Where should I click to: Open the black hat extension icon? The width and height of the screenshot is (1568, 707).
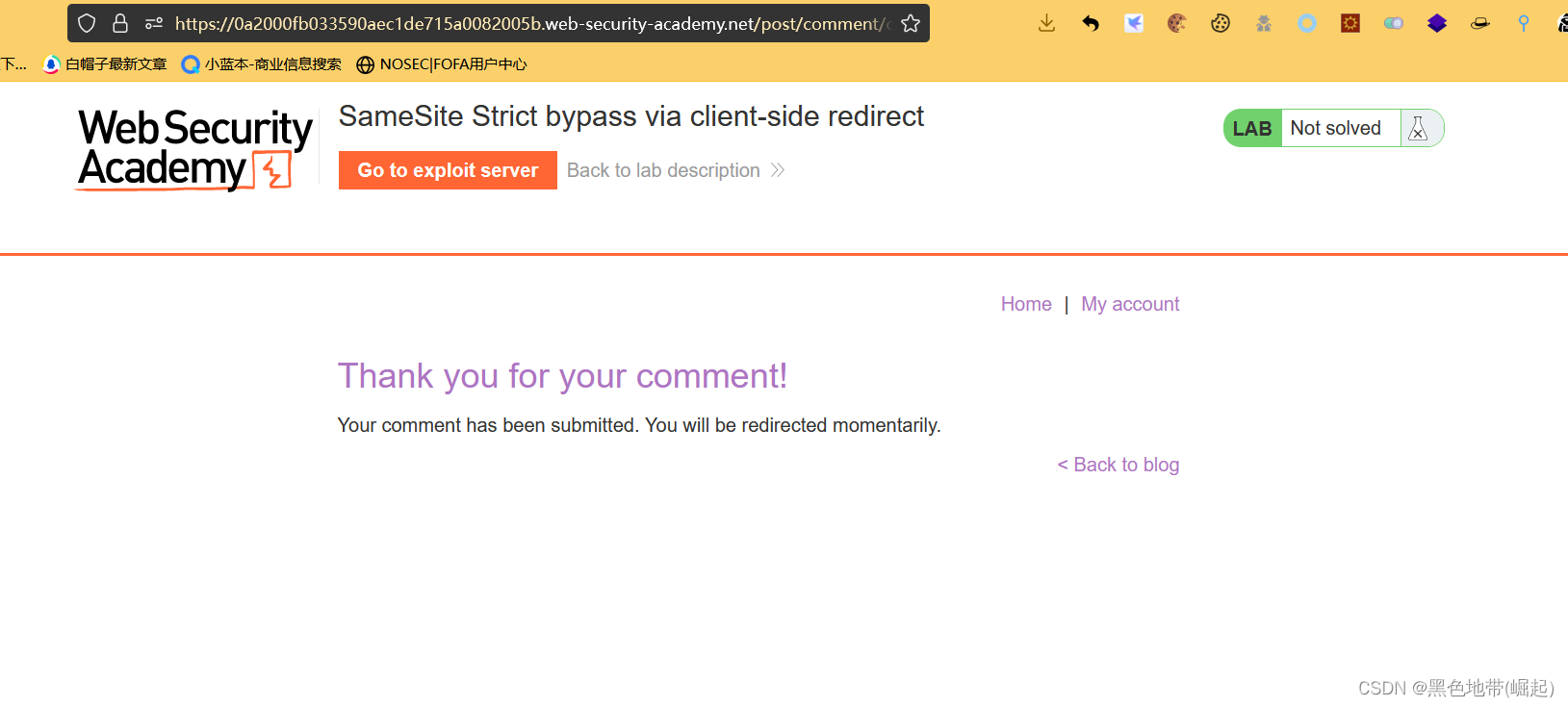(1480, 23)
